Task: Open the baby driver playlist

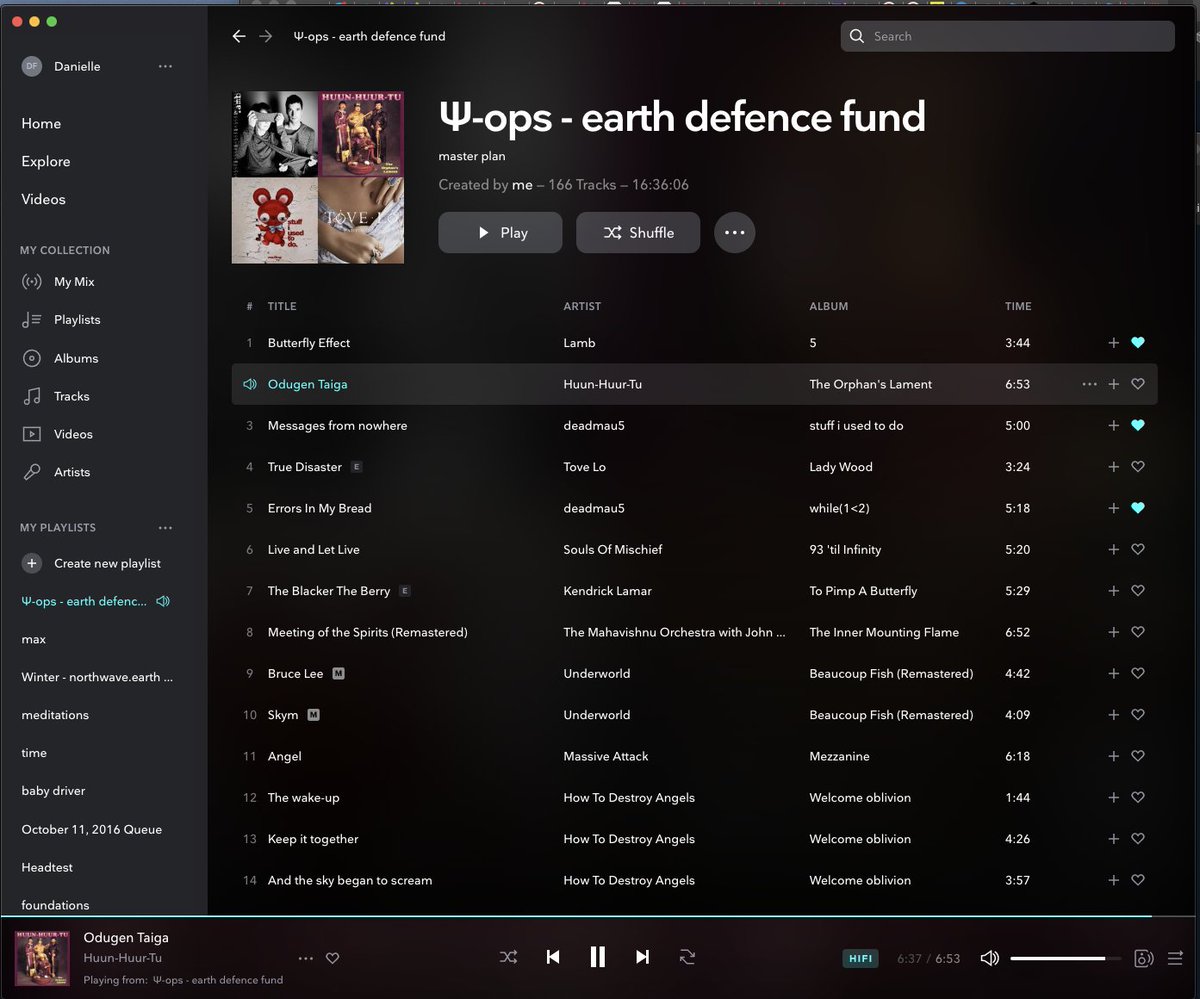Action: (x=53, y=791)
